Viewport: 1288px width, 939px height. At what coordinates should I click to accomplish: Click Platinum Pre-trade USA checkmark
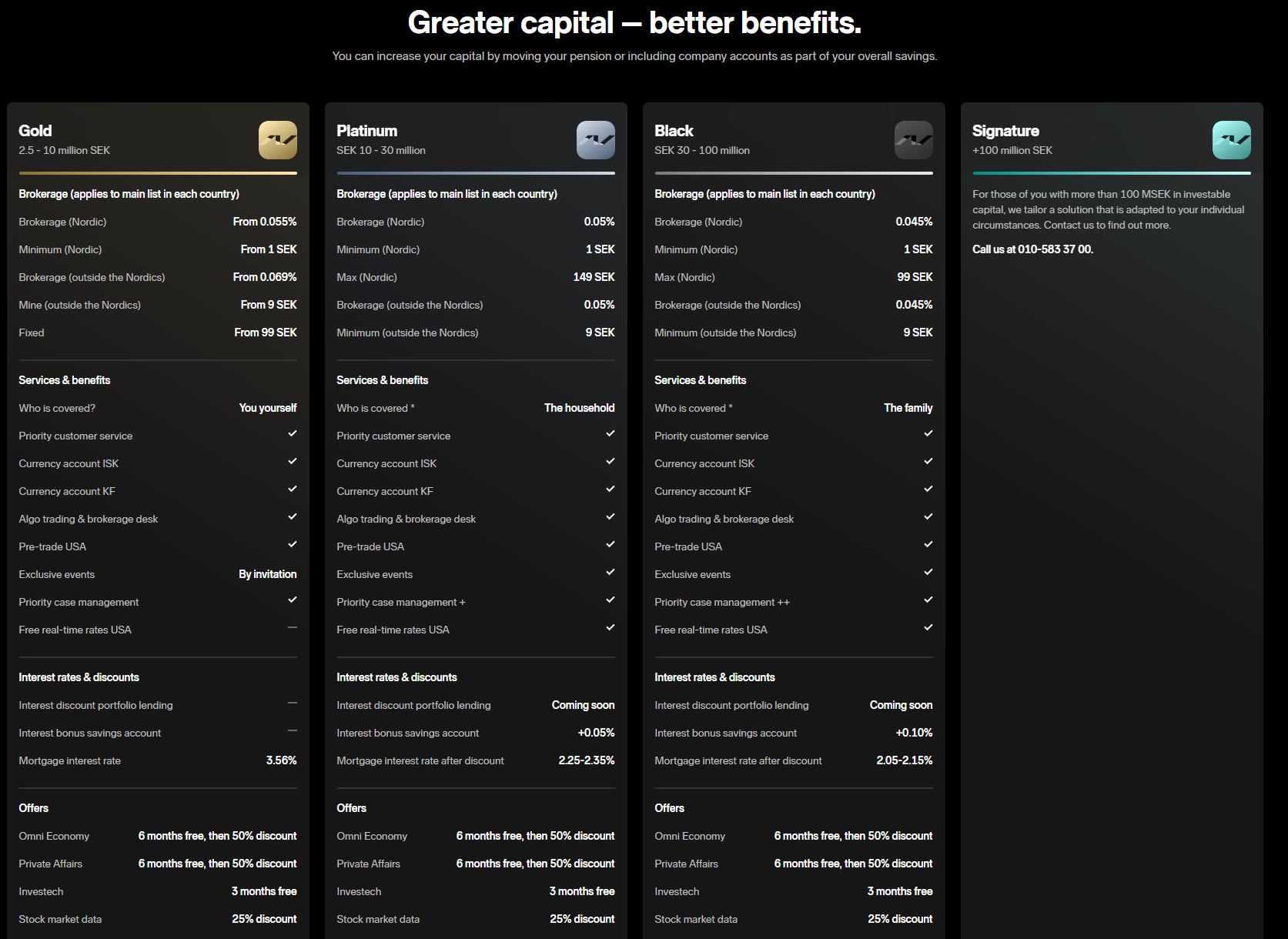(x=611, y=545)
